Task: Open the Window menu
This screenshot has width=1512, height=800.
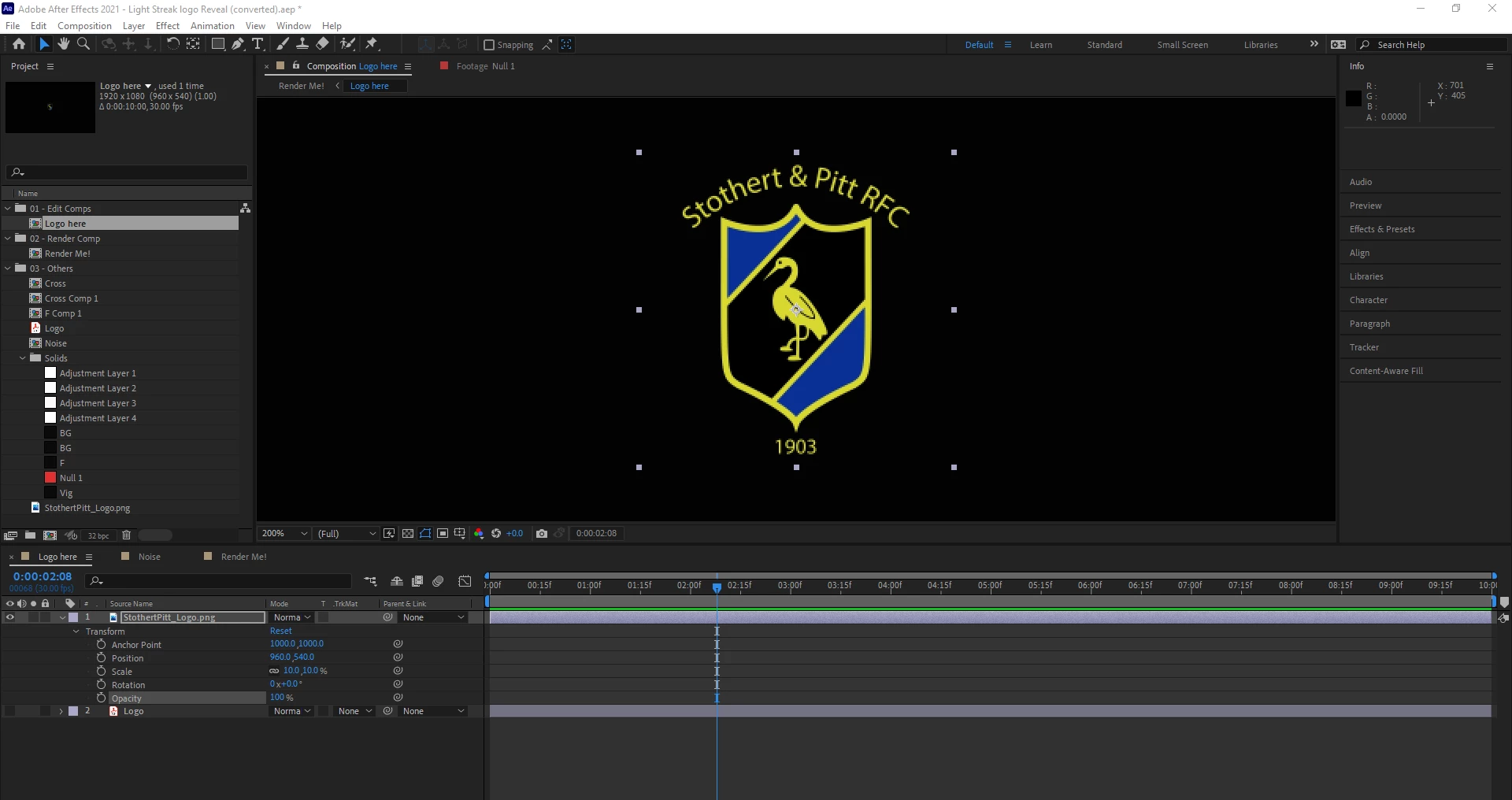Action: (294, 26)
